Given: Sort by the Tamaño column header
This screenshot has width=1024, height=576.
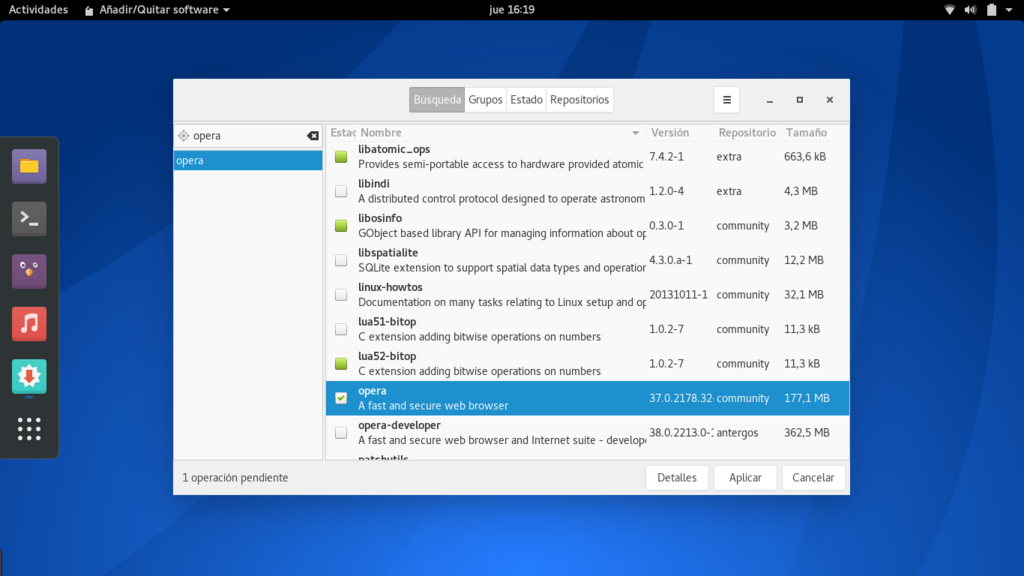Looking at the screenshot, I should (x=815, y=133).
